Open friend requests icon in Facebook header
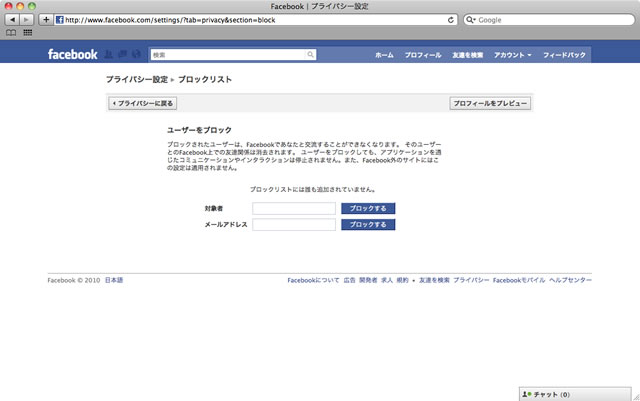The width and height of the screenshot is (640, 401). click(109, 54)
